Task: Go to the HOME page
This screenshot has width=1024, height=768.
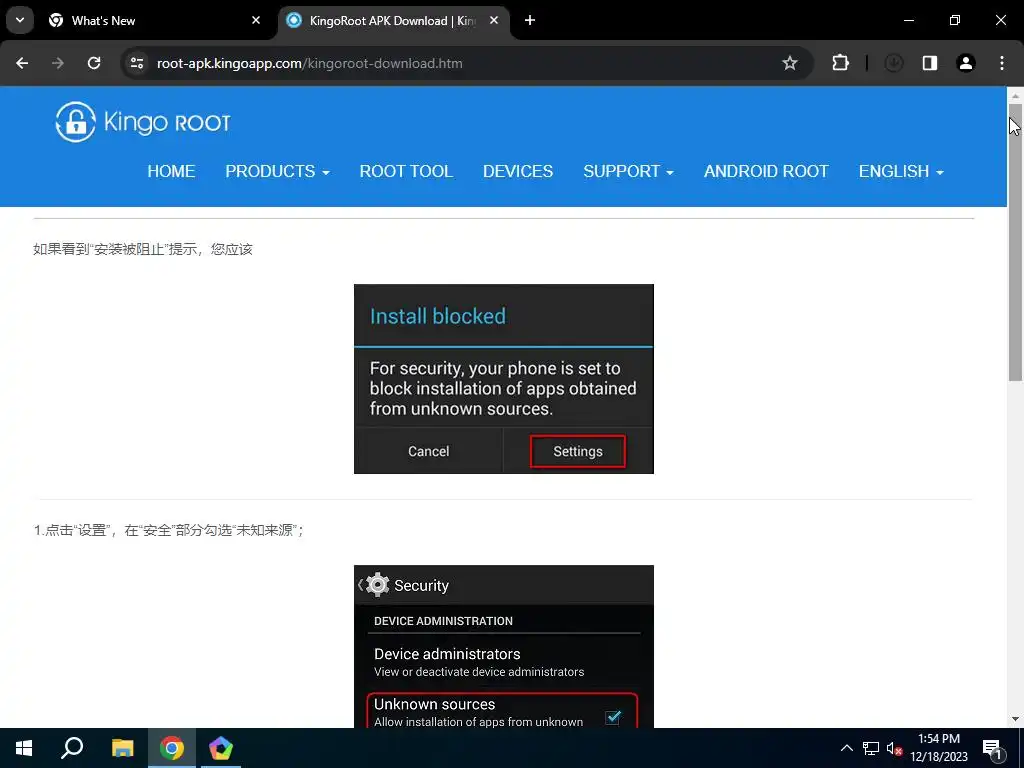Action: click(x=171, y=171)
